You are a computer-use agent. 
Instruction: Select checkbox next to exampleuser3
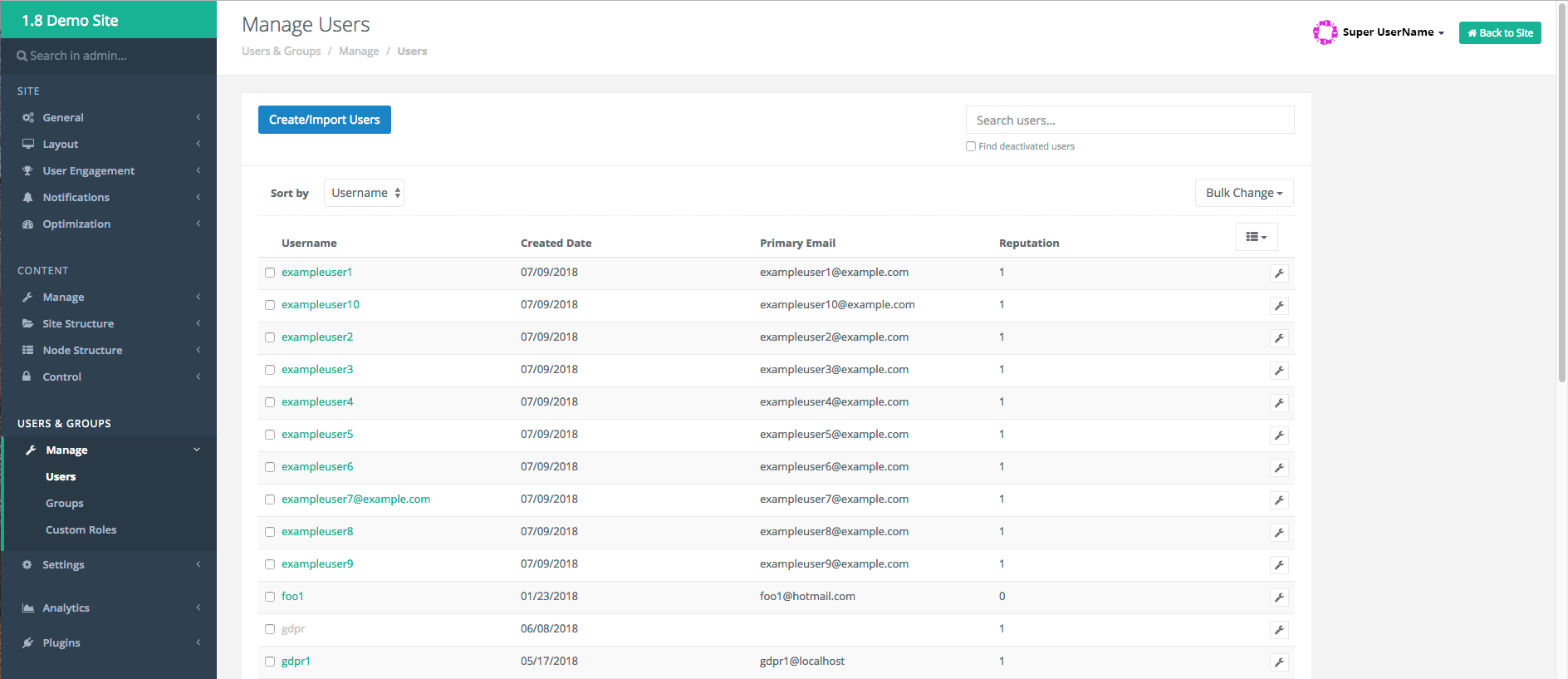click(270, 370)
